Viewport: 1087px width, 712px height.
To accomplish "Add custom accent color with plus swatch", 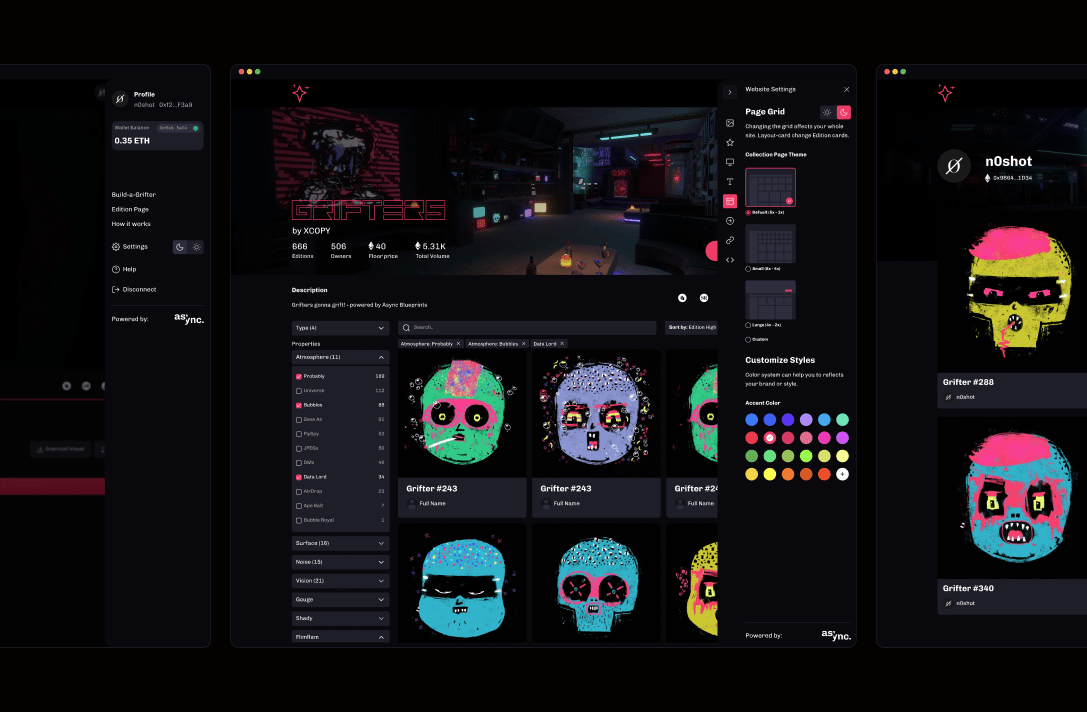I will click(842, 474).
